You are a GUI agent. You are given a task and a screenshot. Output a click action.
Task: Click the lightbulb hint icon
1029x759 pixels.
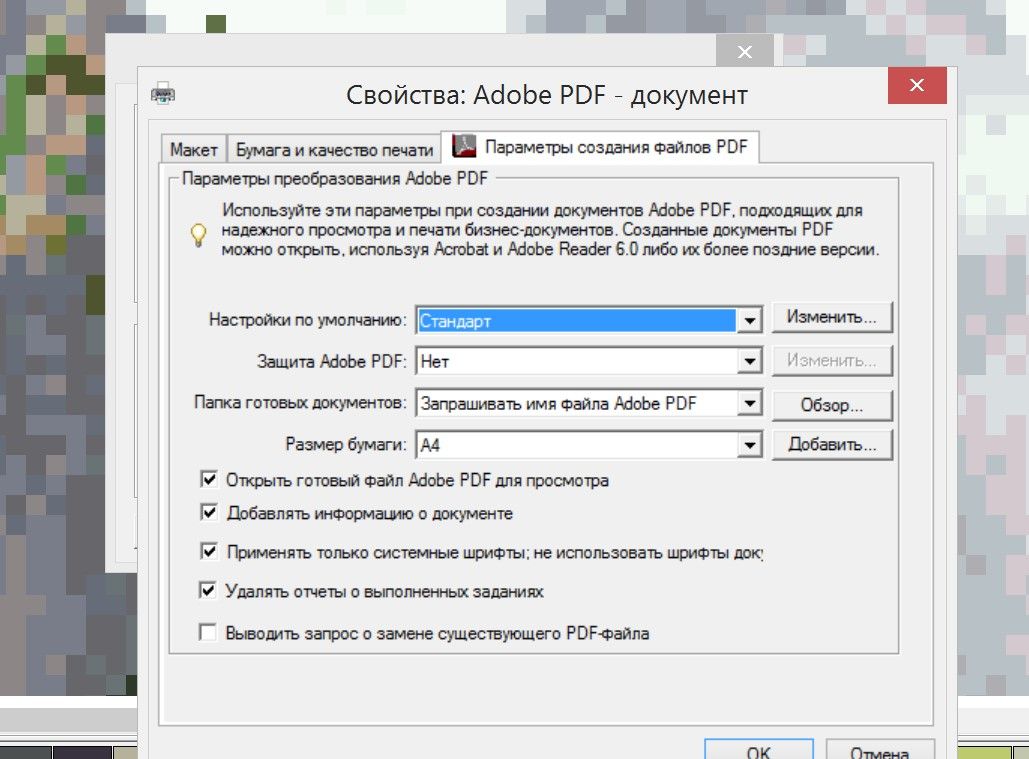click(198, 235)
